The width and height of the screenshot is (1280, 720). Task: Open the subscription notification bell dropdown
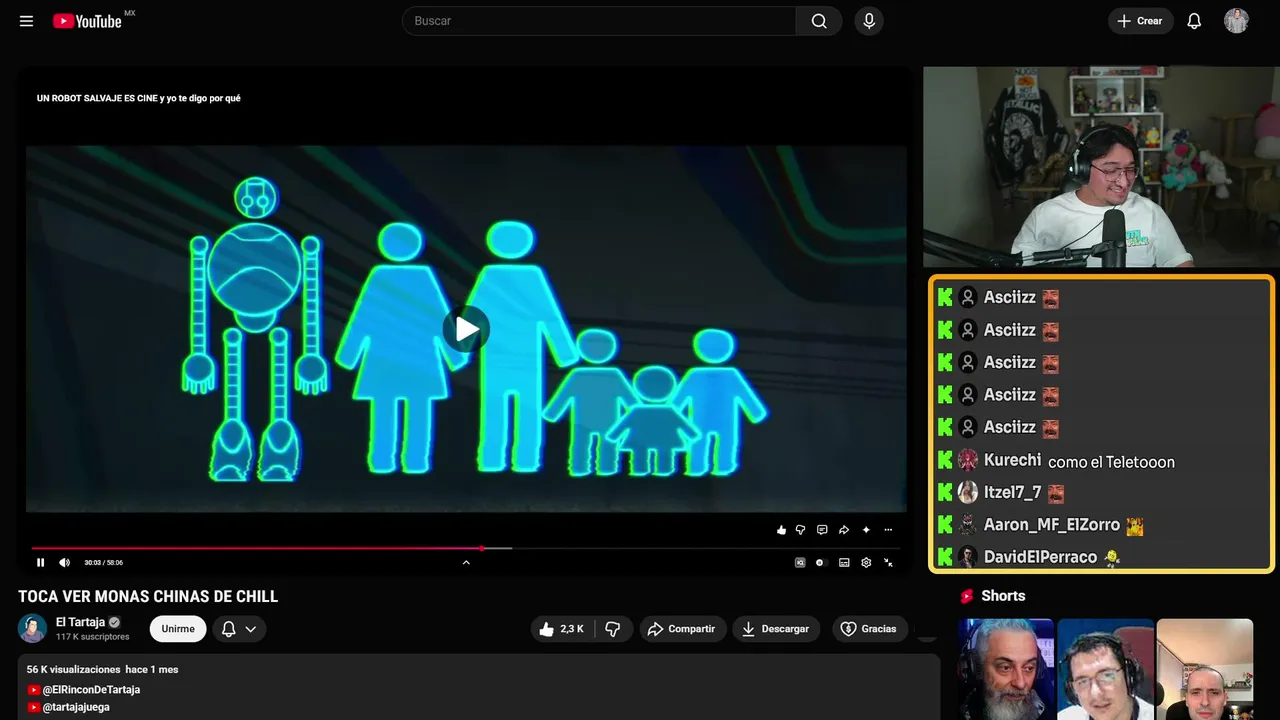pyautogui.click(x=239, y=629)
